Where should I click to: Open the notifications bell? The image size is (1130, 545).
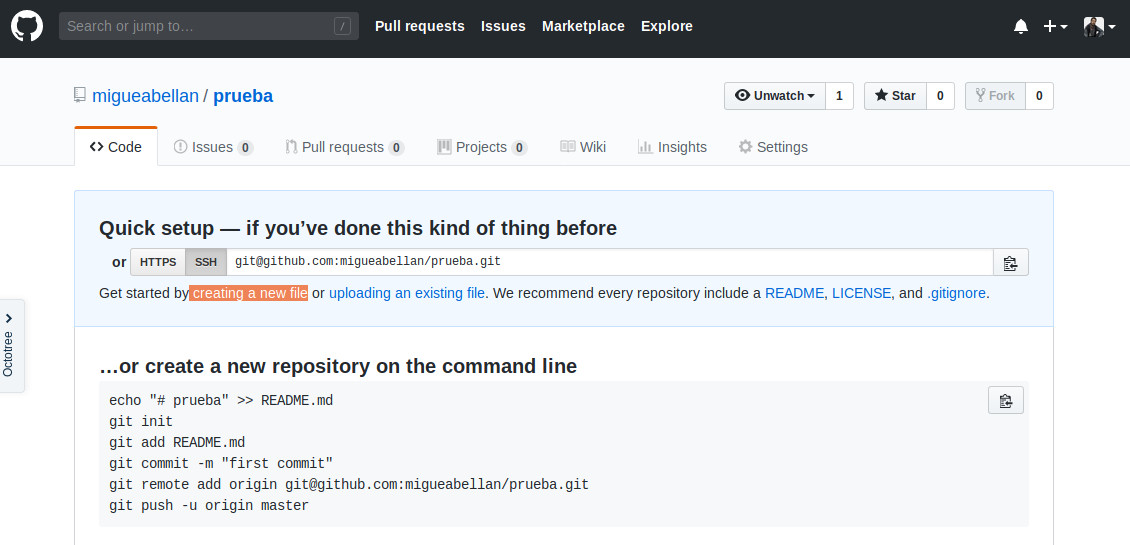[1020, 27]
